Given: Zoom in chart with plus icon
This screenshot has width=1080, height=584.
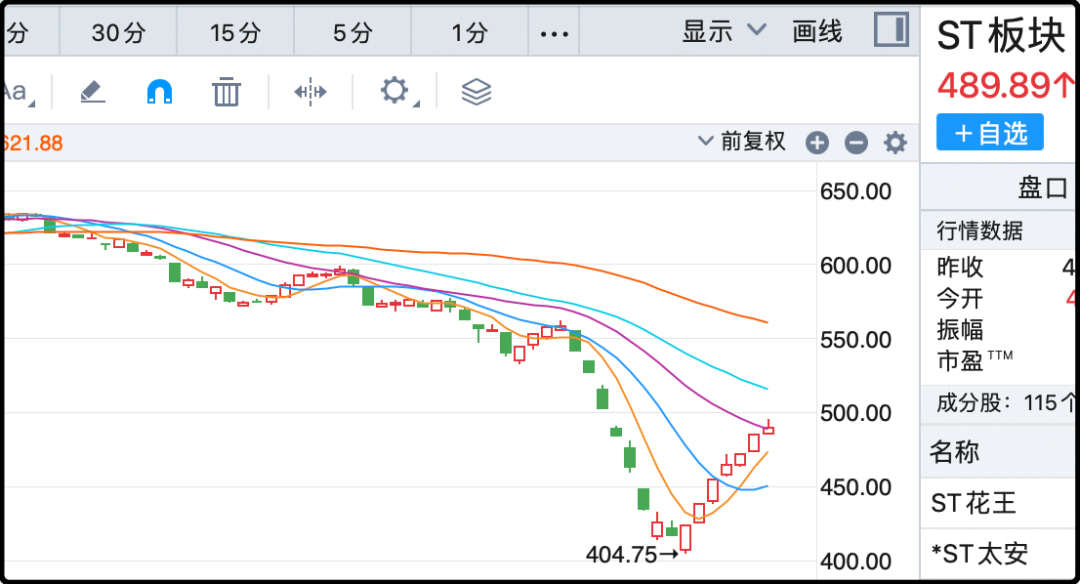Looking at the screenshot, I should (818, 143).
